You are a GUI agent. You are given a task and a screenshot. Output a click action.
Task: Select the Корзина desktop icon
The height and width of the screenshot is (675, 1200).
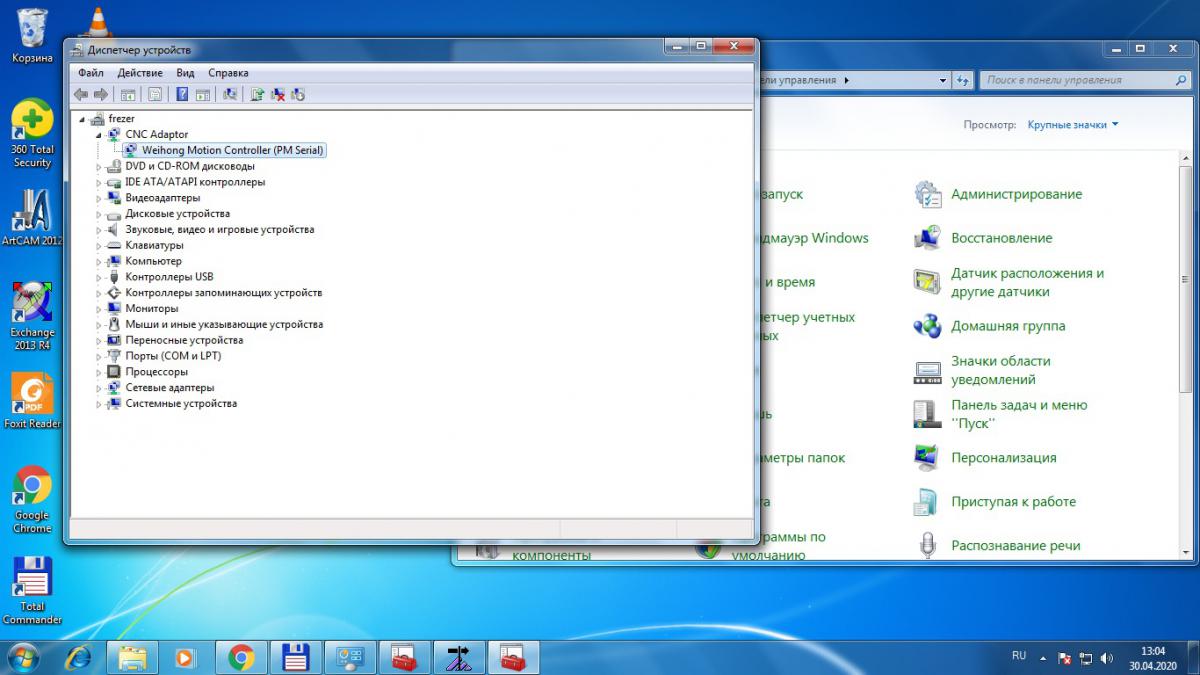[x=32, y=35]
